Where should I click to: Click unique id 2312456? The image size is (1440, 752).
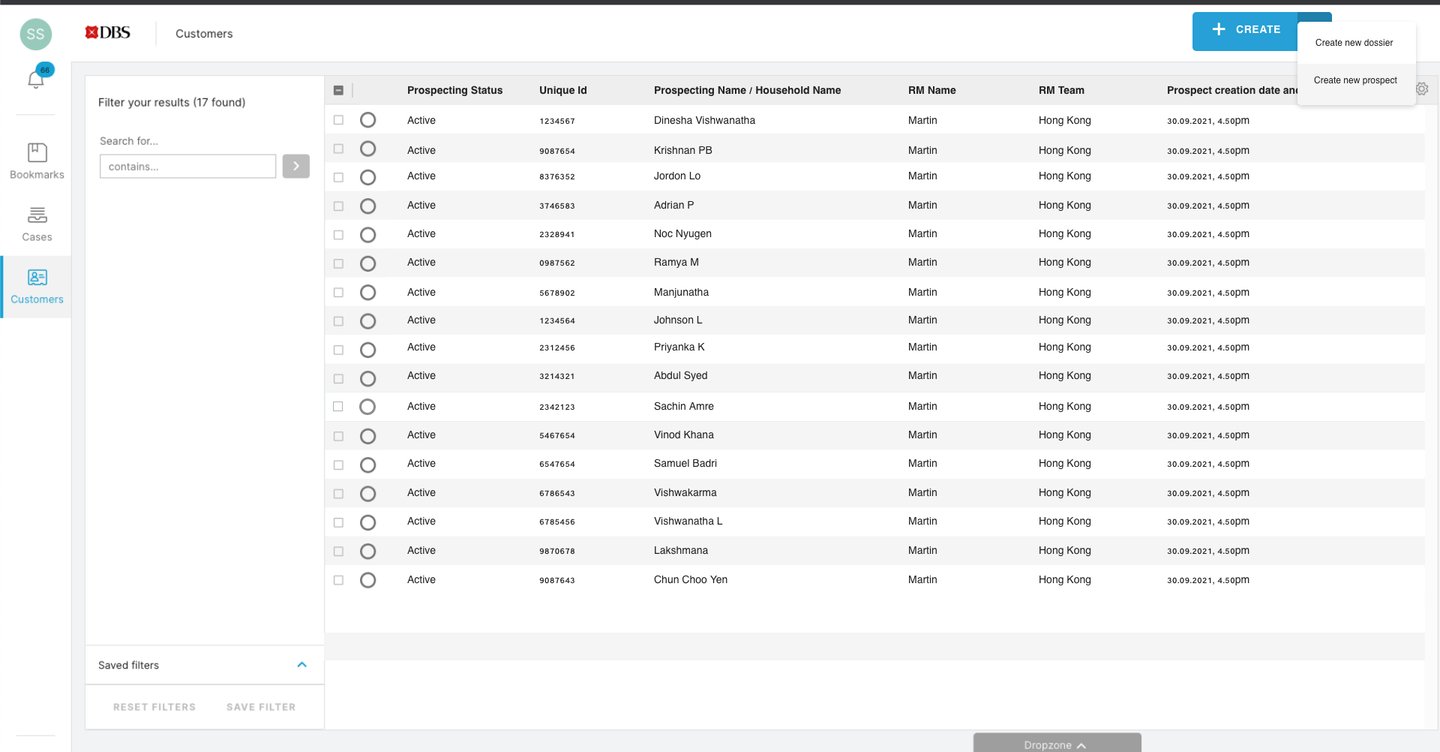(557, 348)
